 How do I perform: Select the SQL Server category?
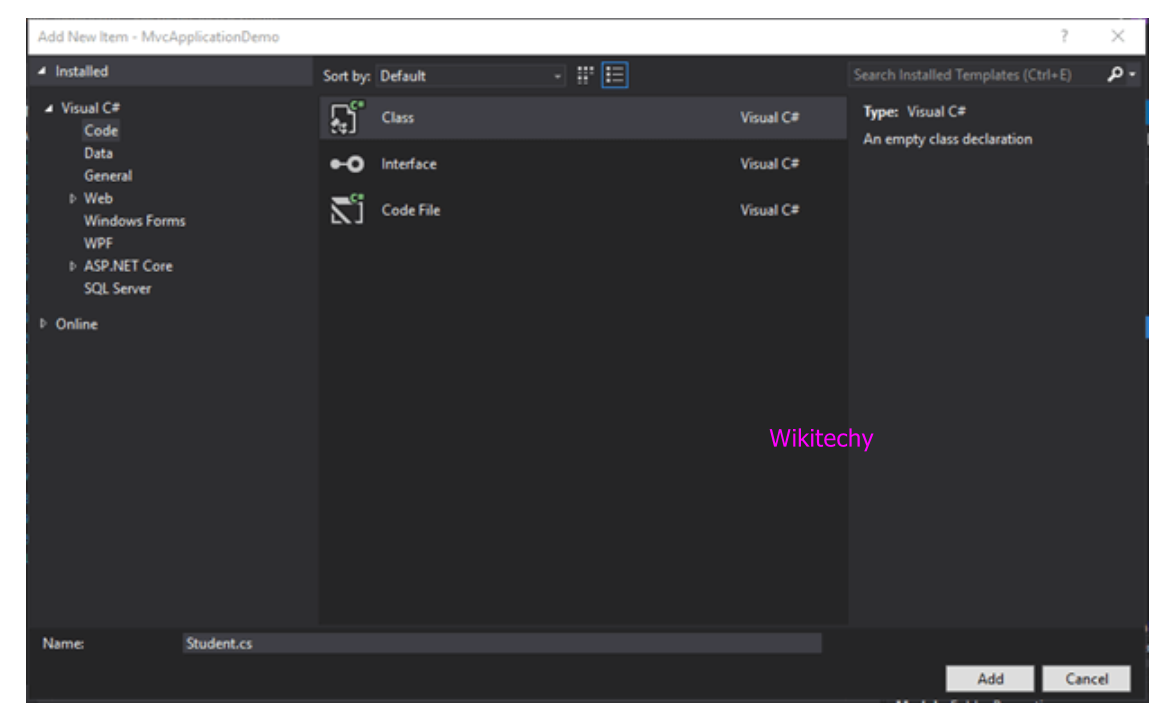(117, 288)
